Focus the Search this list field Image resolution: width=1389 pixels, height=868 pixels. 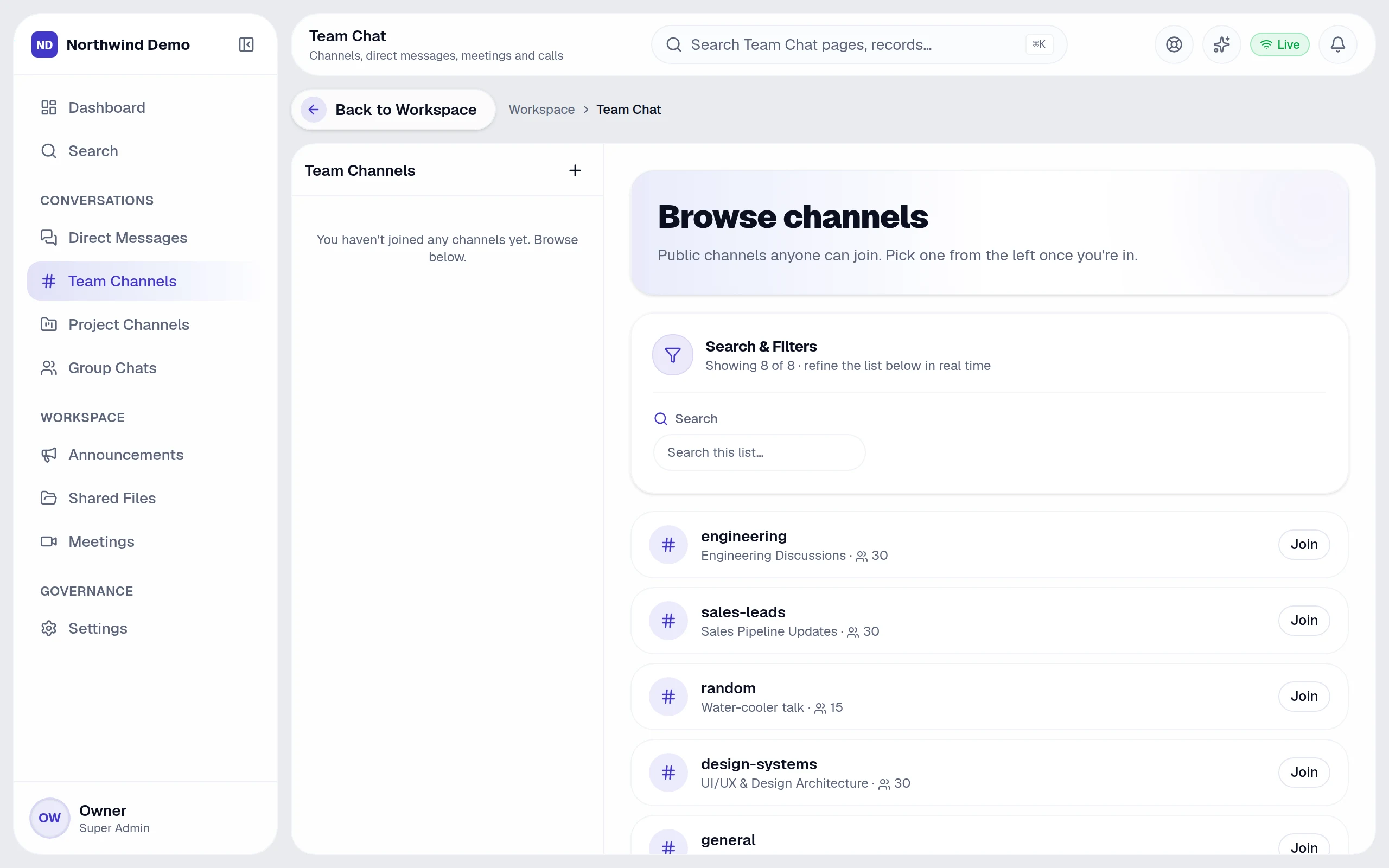click(759, 452)
